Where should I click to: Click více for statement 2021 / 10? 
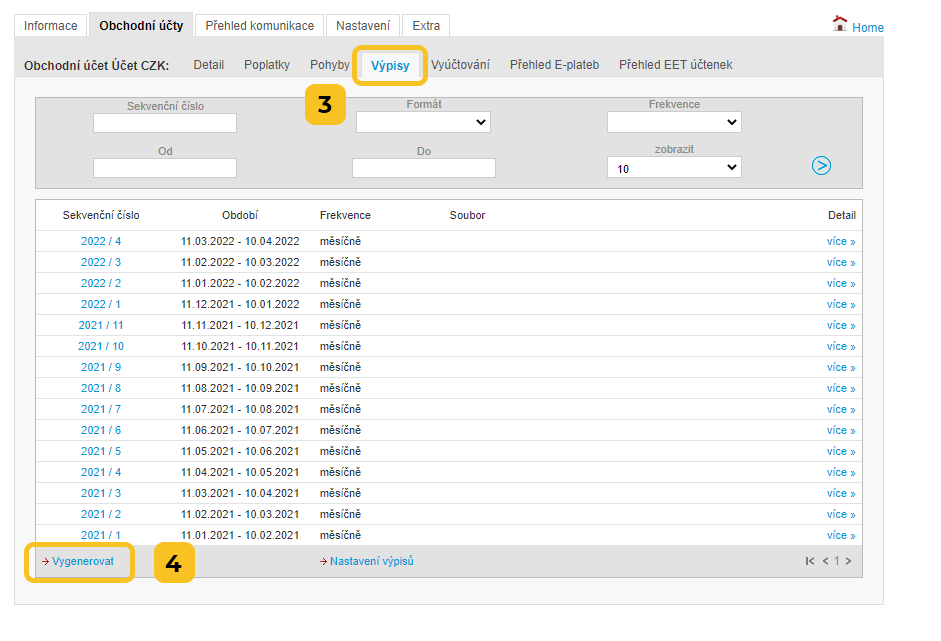(841, 346)
